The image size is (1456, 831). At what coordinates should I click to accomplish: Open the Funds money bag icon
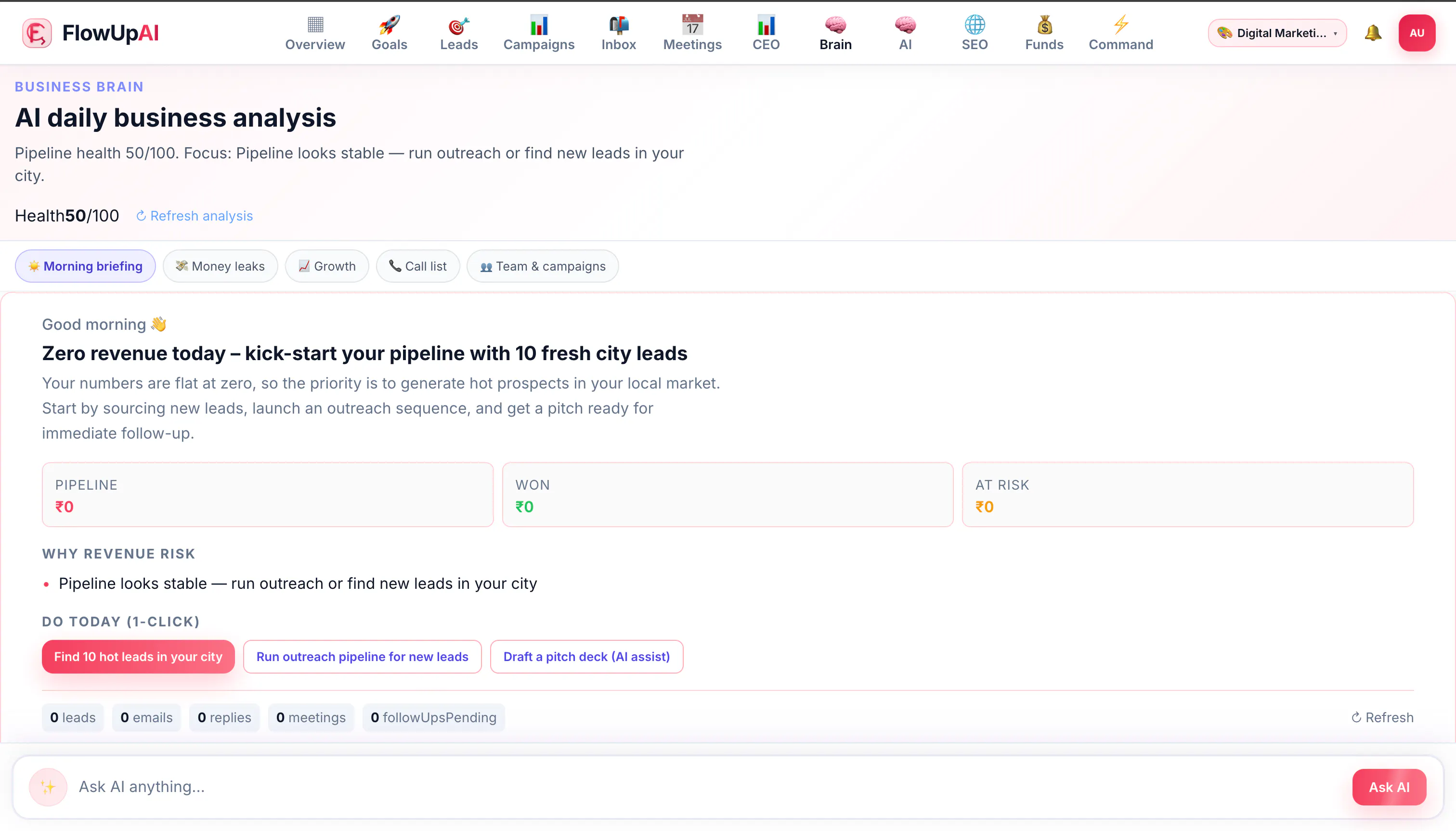click(x=1044, y=25)
